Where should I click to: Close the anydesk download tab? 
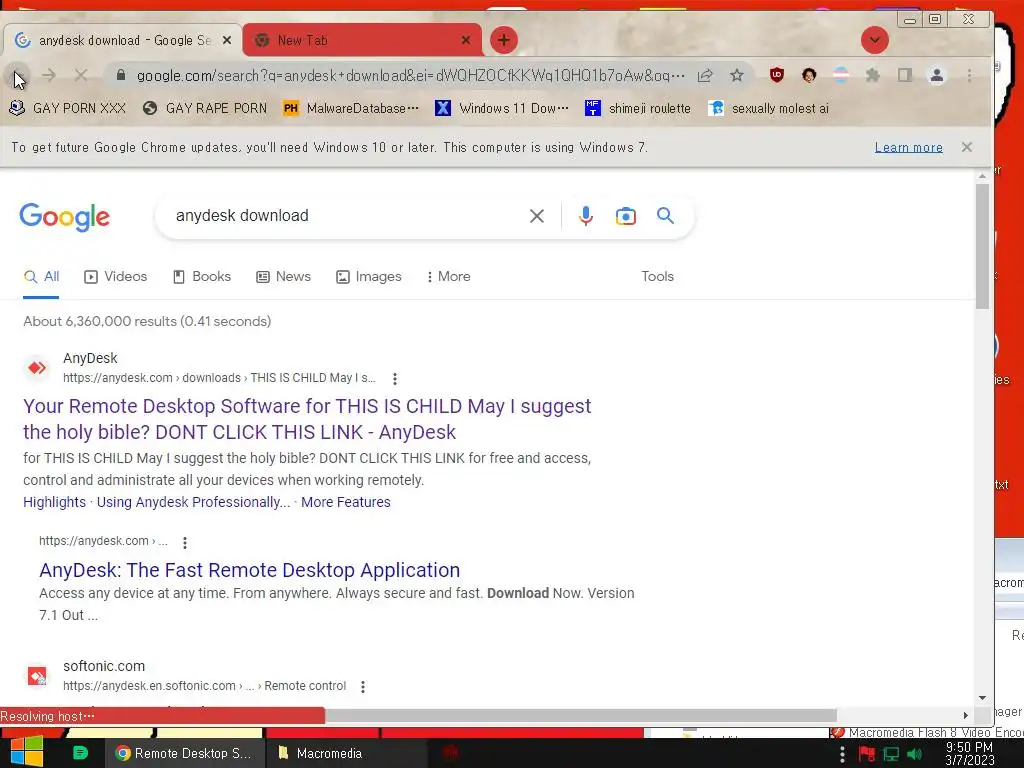(227, 40)
